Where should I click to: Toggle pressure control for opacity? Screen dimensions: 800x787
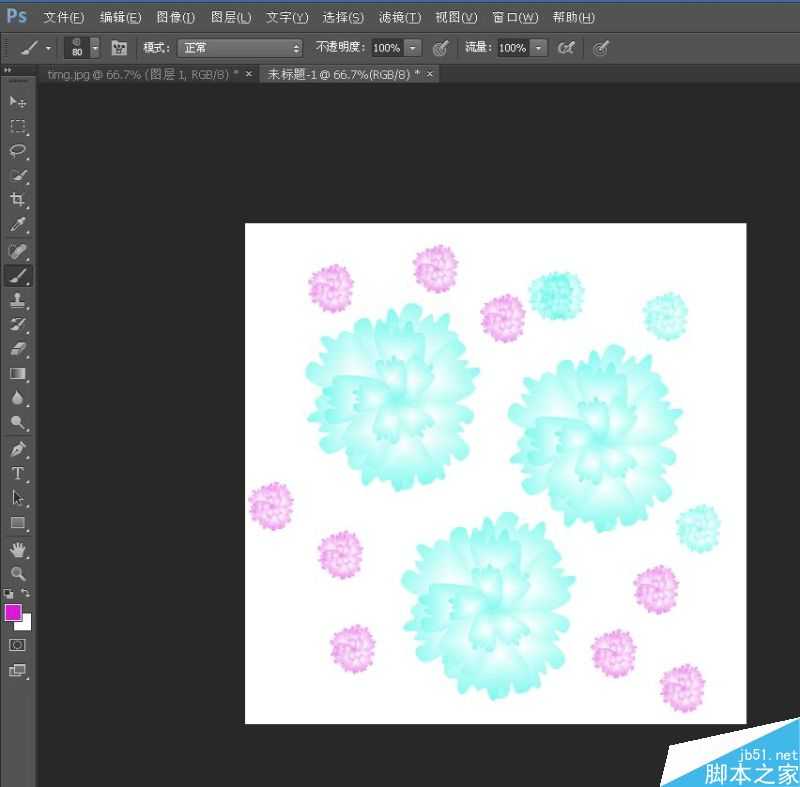(440, 48)
